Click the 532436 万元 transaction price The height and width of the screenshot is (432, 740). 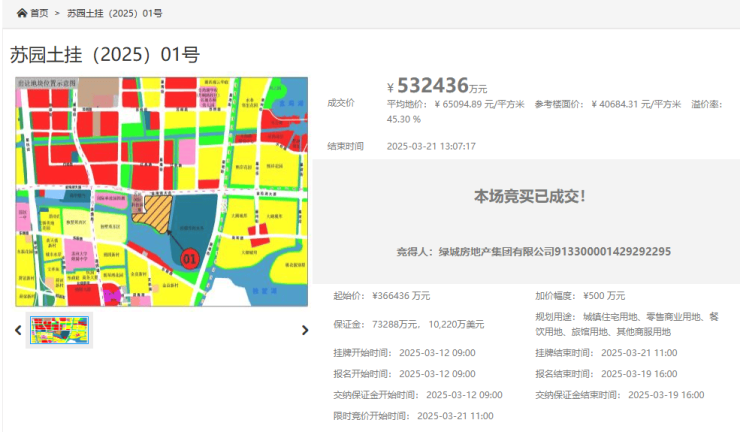(x=441, y=86)
